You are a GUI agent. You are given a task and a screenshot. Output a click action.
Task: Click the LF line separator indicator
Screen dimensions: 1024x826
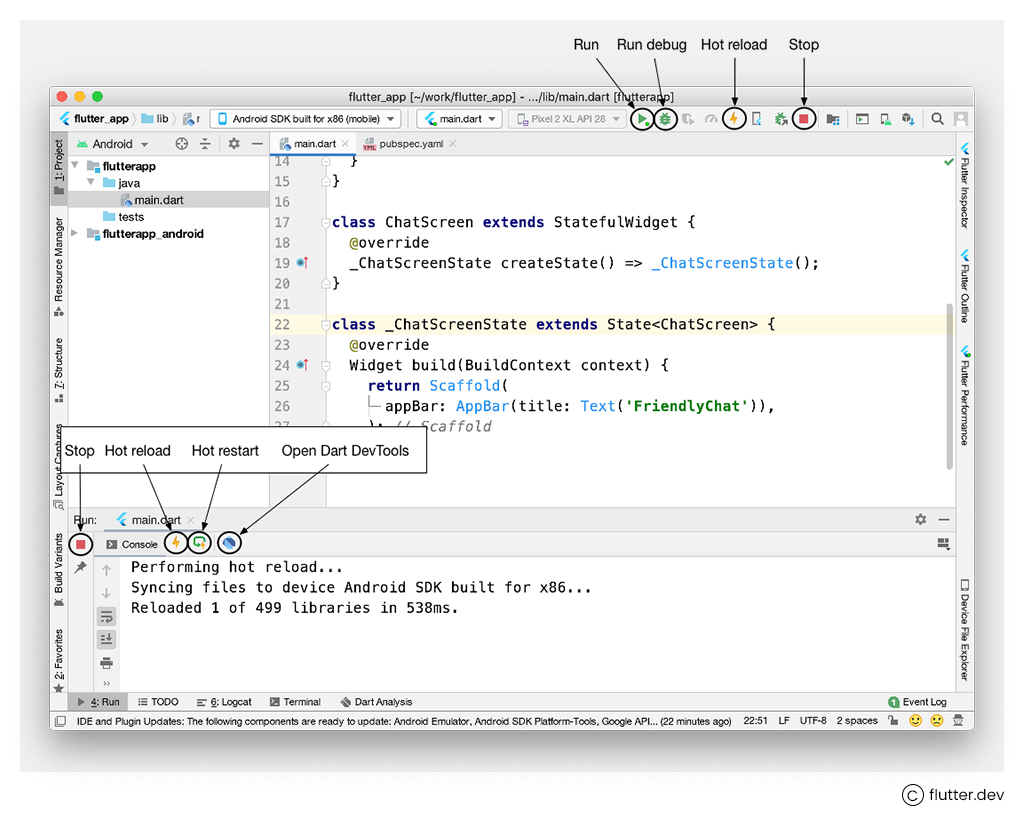tap(784, 720)
